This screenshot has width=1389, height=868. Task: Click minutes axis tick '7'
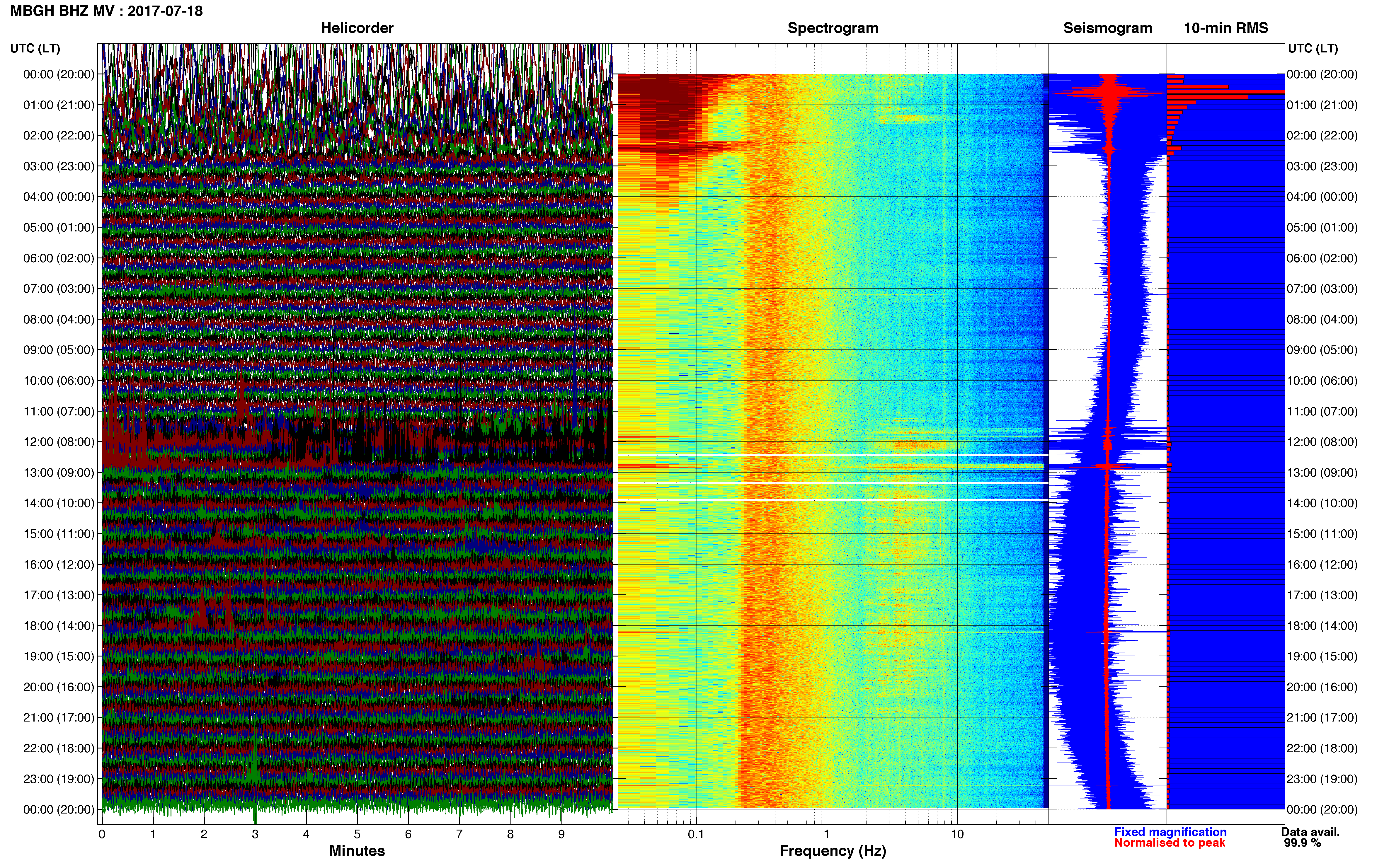tap(459, 835)
